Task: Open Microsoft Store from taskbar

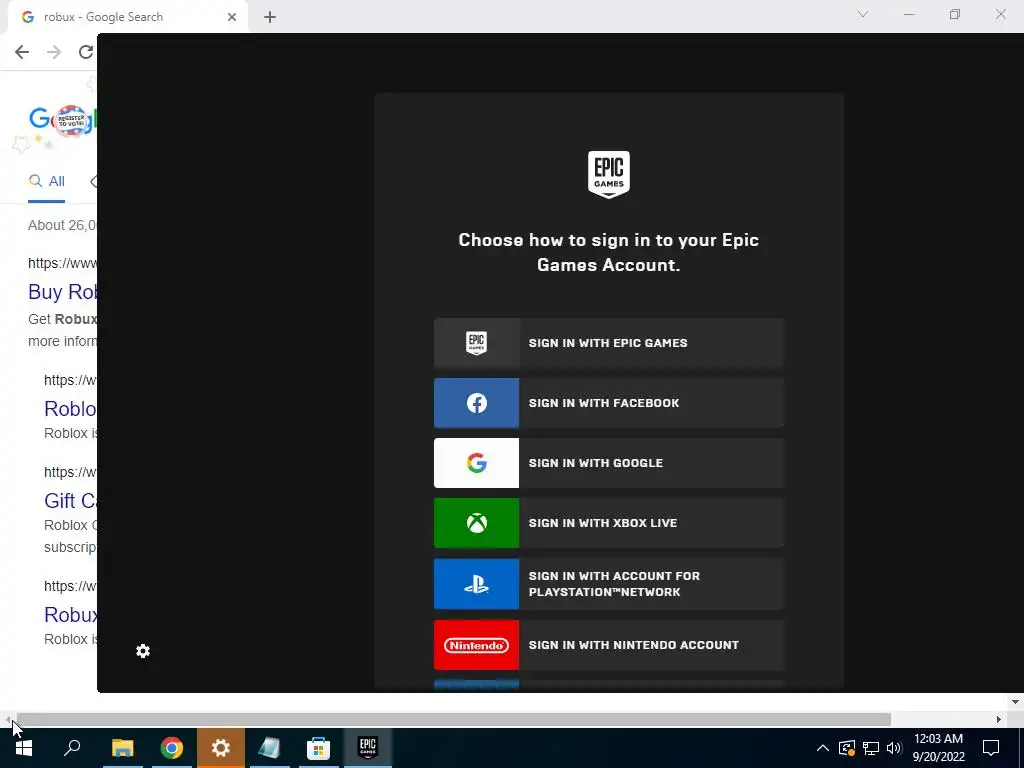Action: pyautogui.click(x=318, y=748)
